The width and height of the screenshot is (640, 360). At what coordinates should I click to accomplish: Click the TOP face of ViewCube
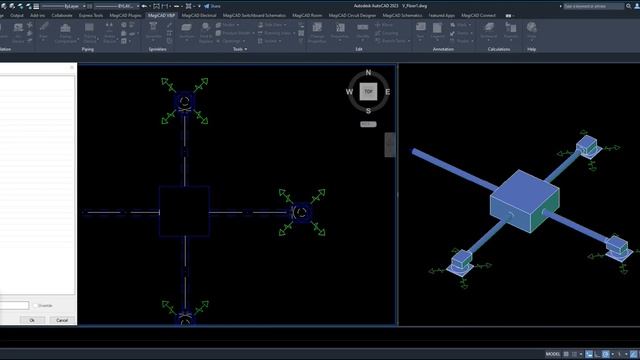click(x=368, y=91)
